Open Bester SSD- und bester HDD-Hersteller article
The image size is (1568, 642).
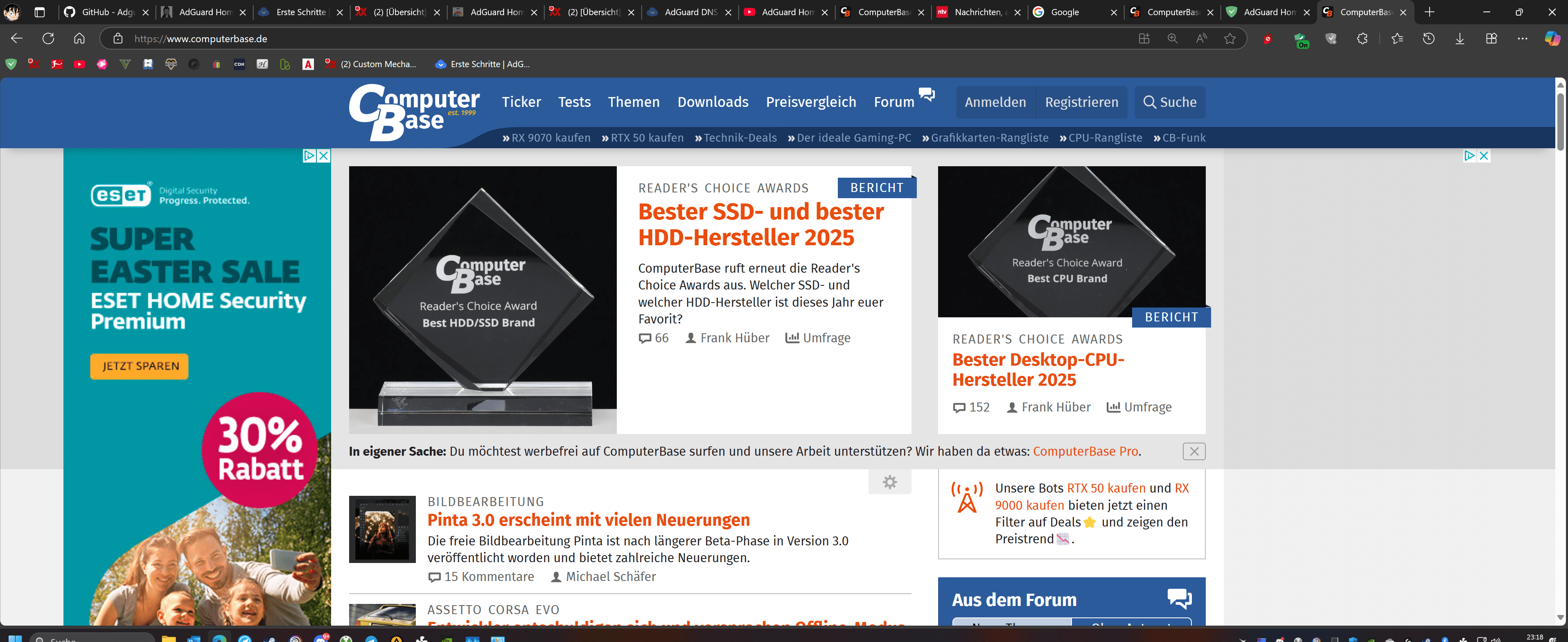click(x=761, y=224)
